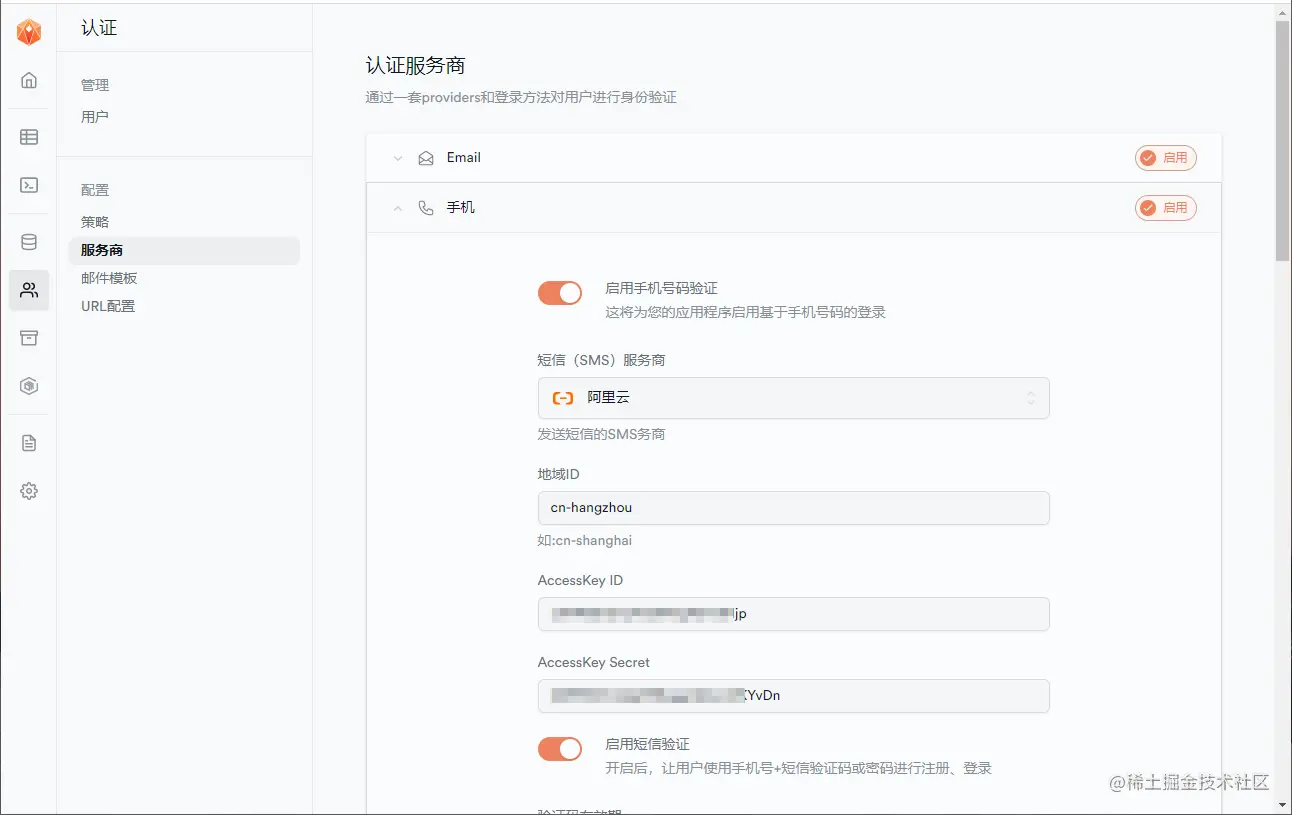Screen dimensions: 1292x815
Task: Open the Docs document icon
Action: [x=29, y=443]
